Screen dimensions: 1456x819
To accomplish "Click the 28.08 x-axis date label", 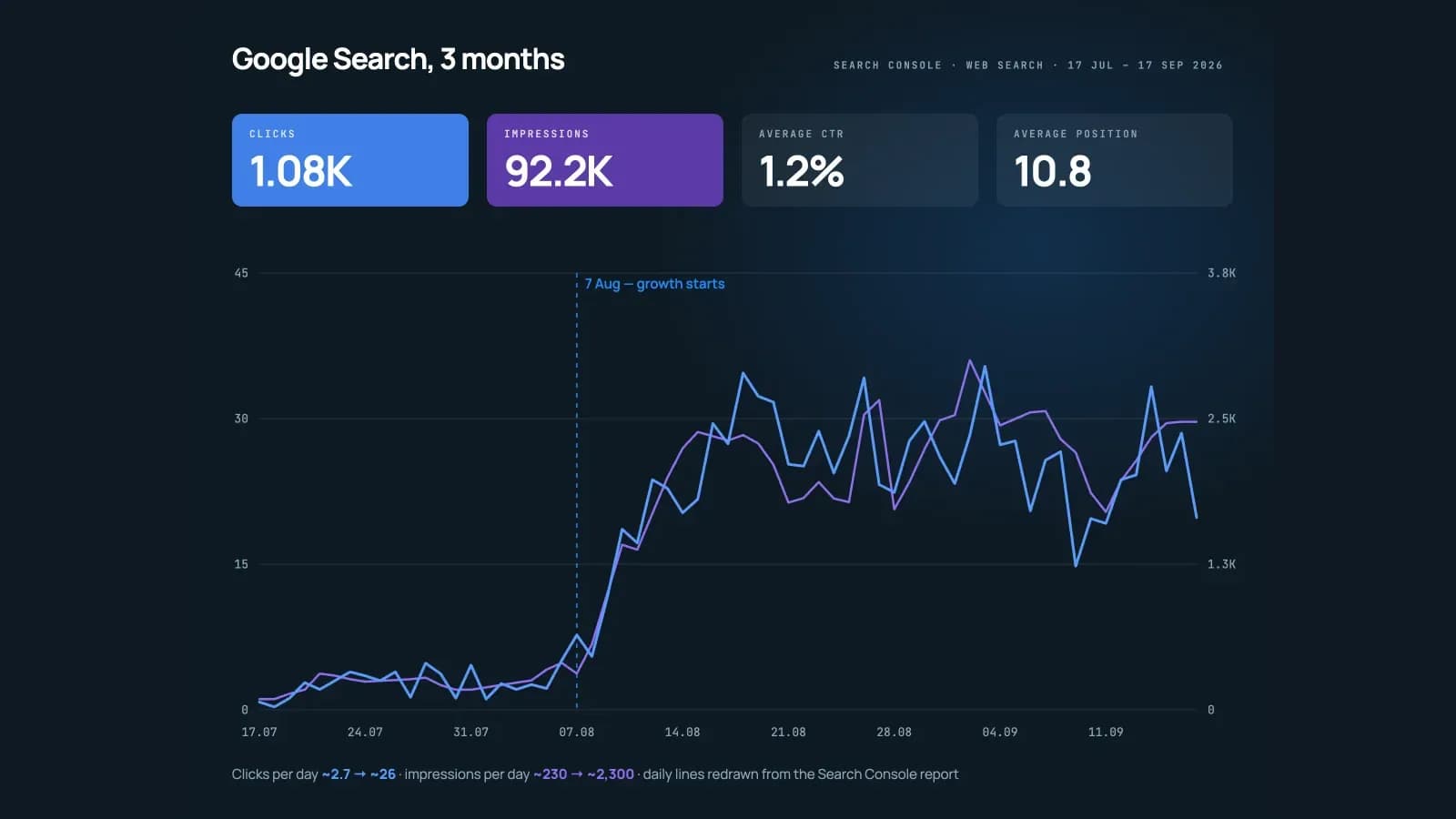I will point(894,733).
